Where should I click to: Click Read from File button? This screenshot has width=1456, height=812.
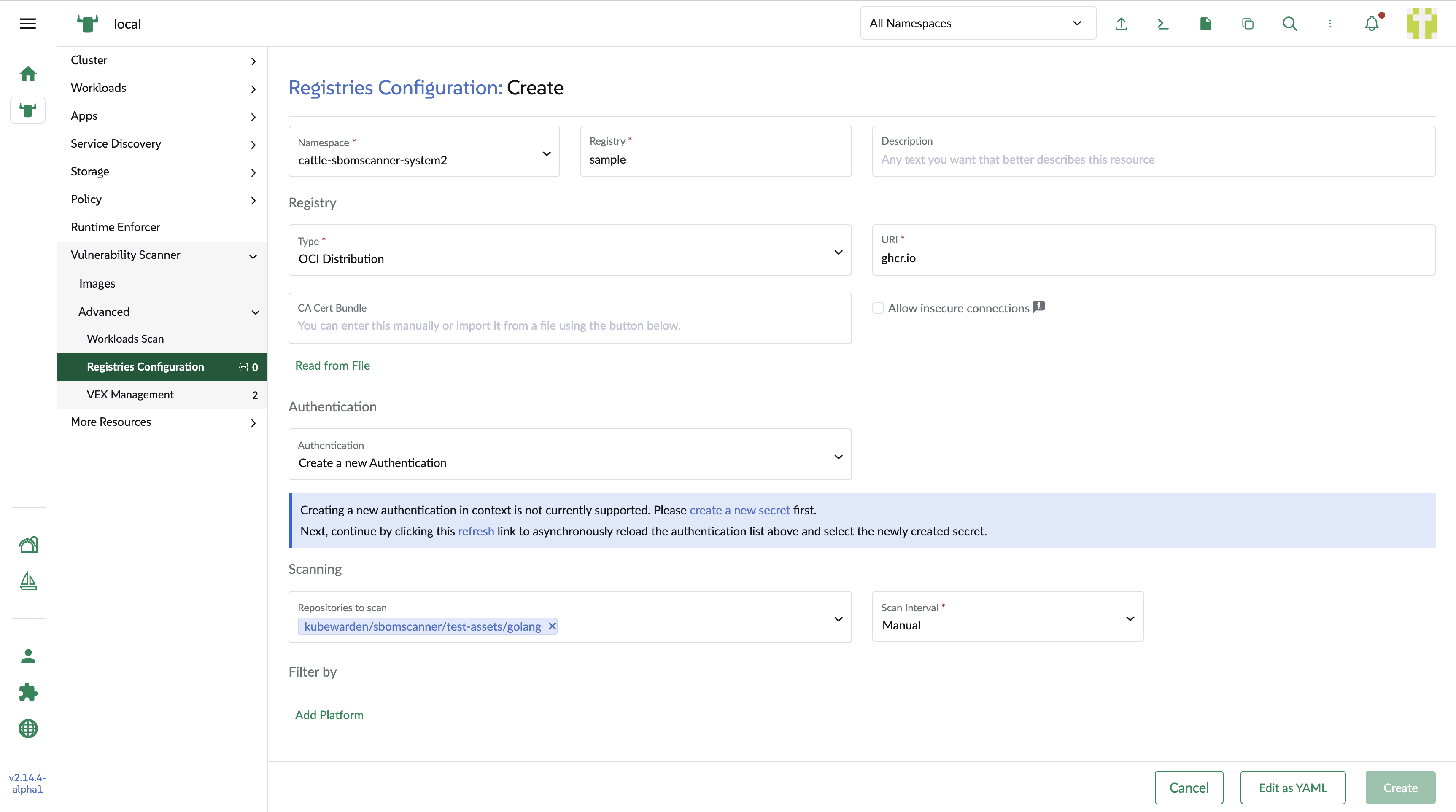click(x=332, y=366)
